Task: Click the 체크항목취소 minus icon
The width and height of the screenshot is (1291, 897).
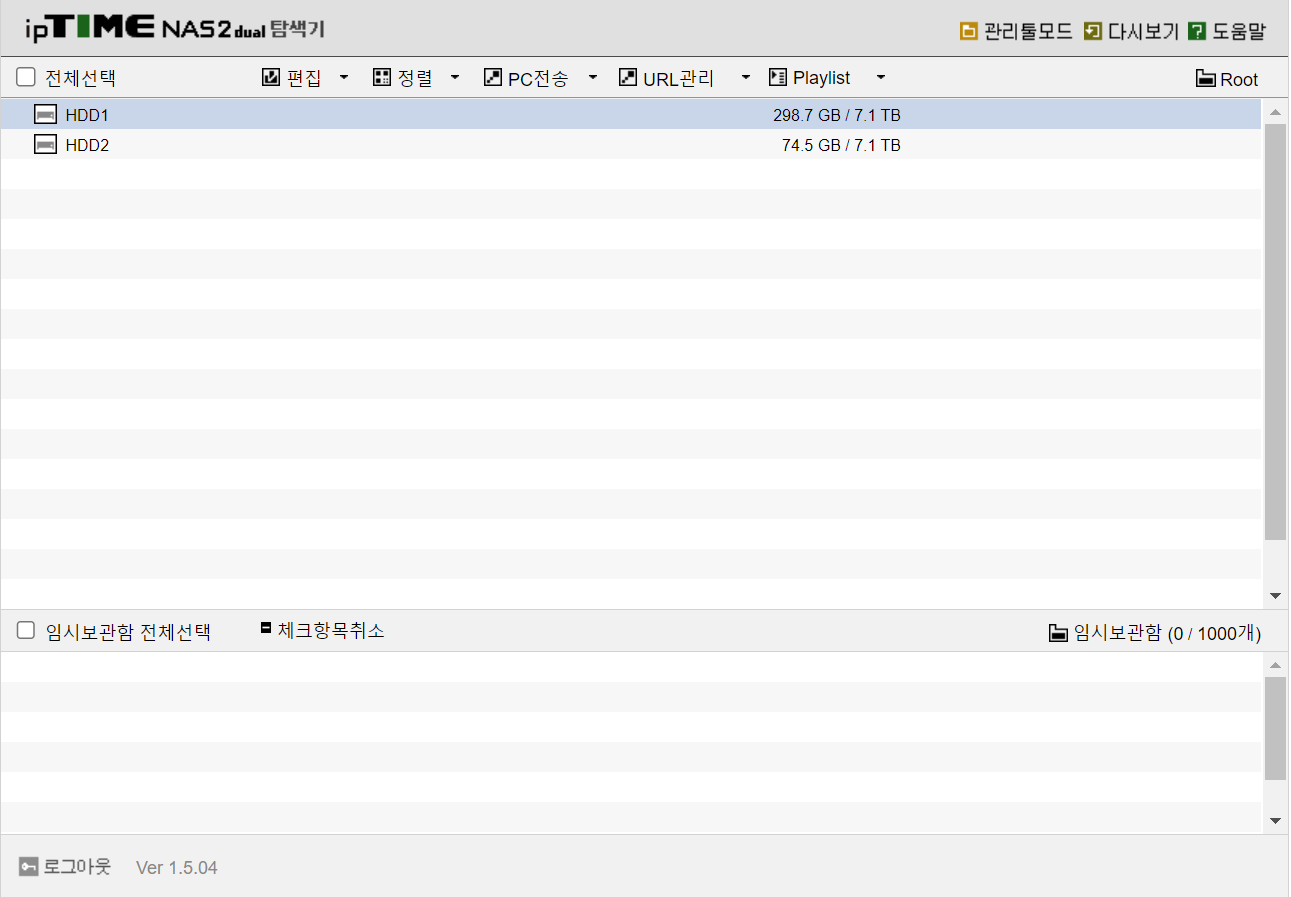Action: pyautogui.click(x=266, y=628)
